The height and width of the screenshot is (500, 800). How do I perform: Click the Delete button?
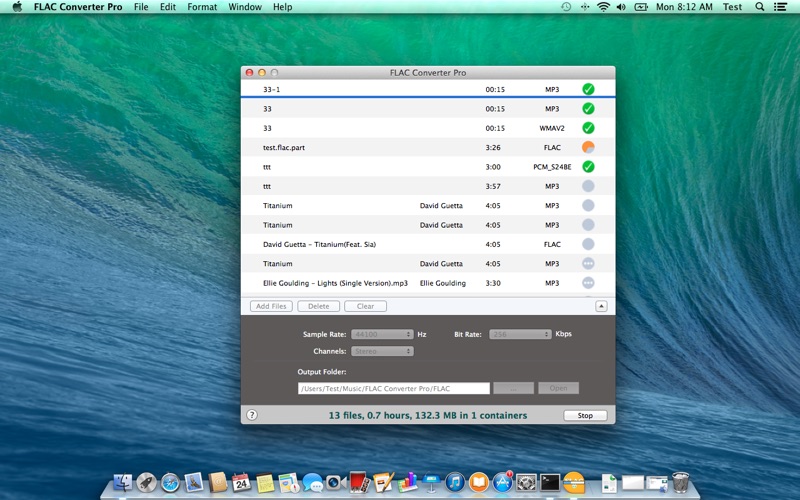tap(318, 306)
